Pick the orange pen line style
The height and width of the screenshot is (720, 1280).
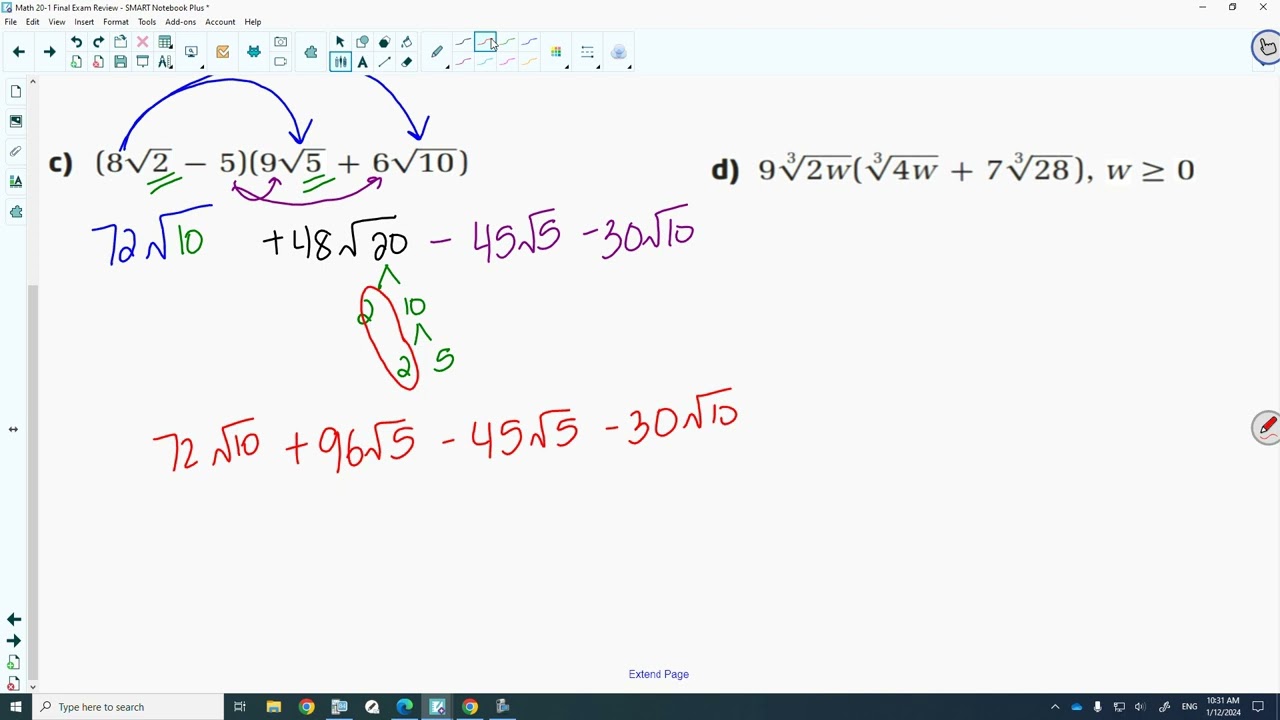tap(530, 62)
